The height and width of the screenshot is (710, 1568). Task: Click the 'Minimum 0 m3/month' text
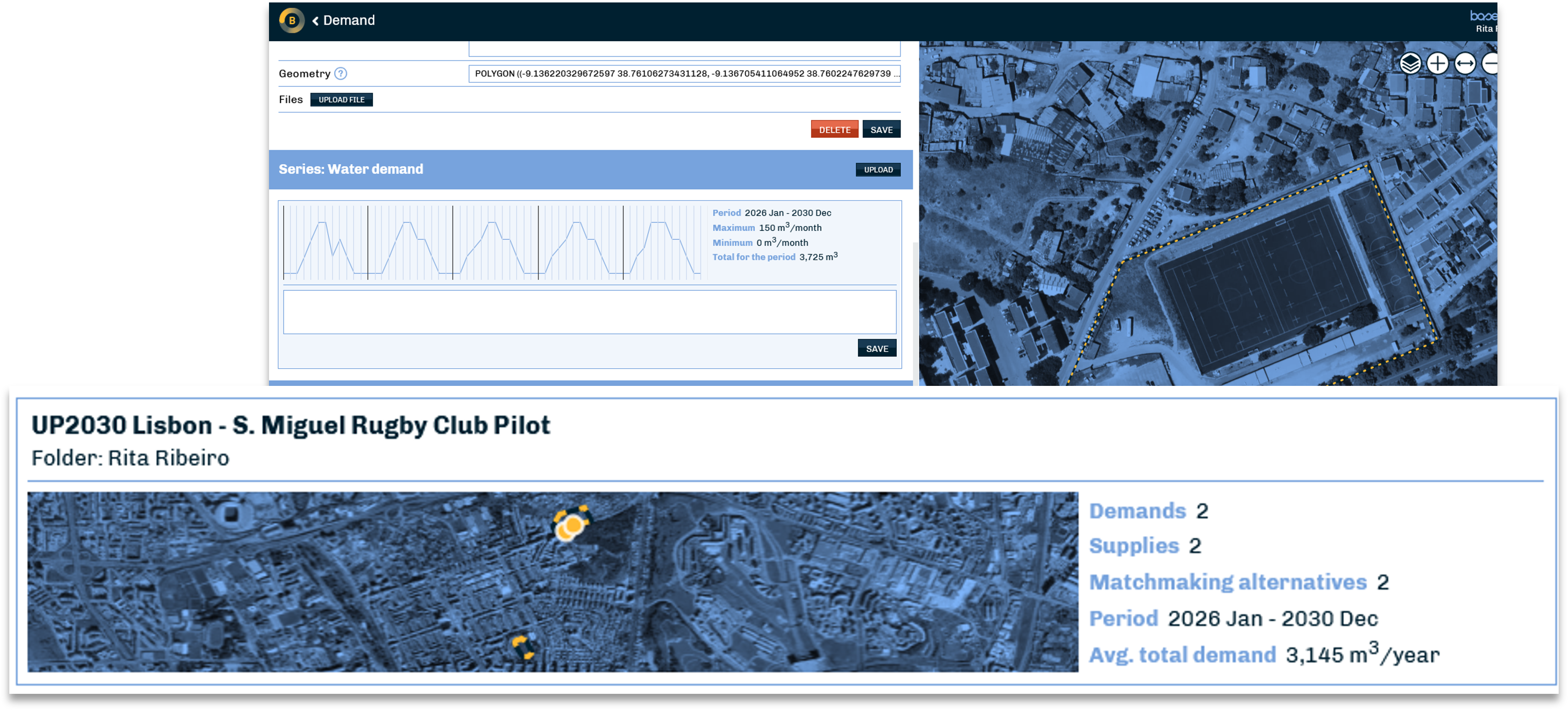(760, 242)
